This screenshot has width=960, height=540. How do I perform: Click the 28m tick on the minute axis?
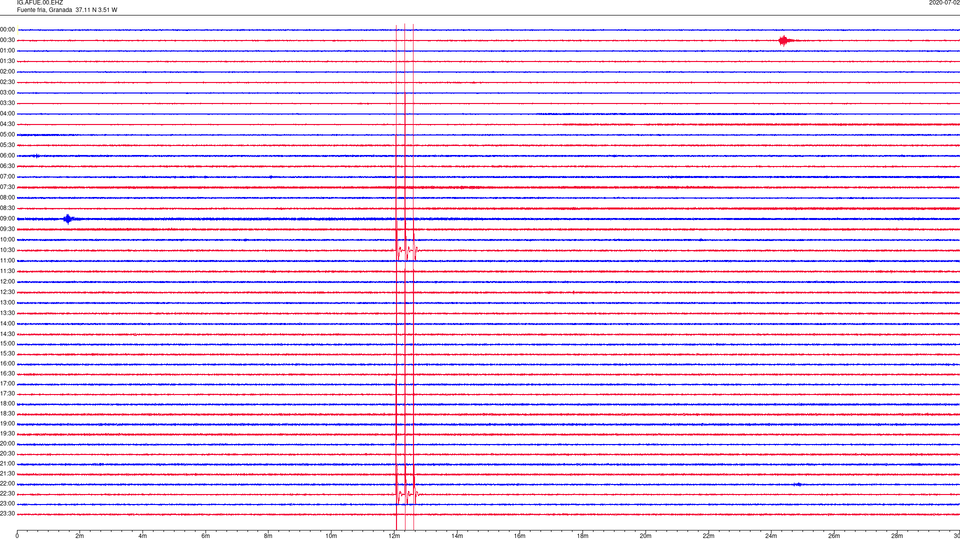[x=897, y=536]
